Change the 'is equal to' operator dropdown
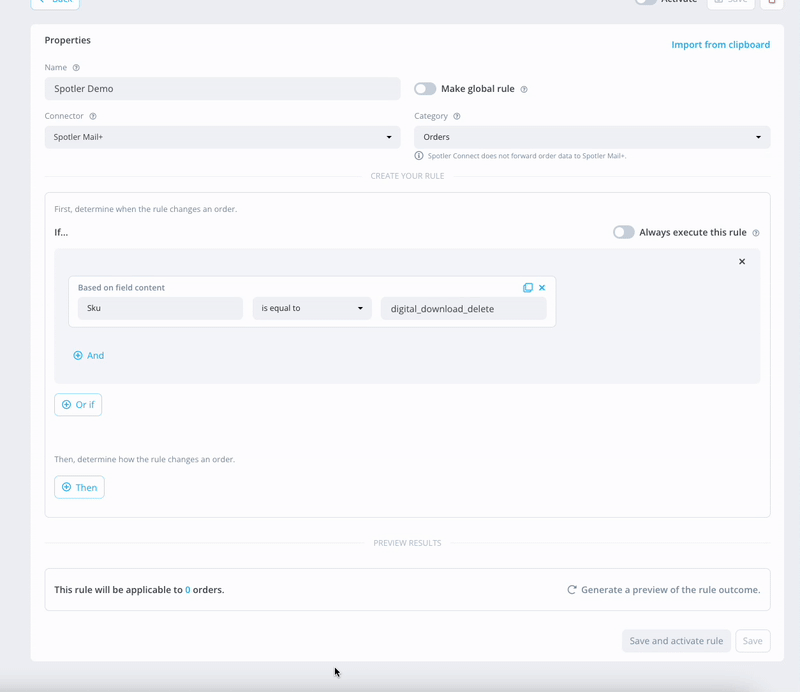 pyautogui.click(x=312, y=308)
